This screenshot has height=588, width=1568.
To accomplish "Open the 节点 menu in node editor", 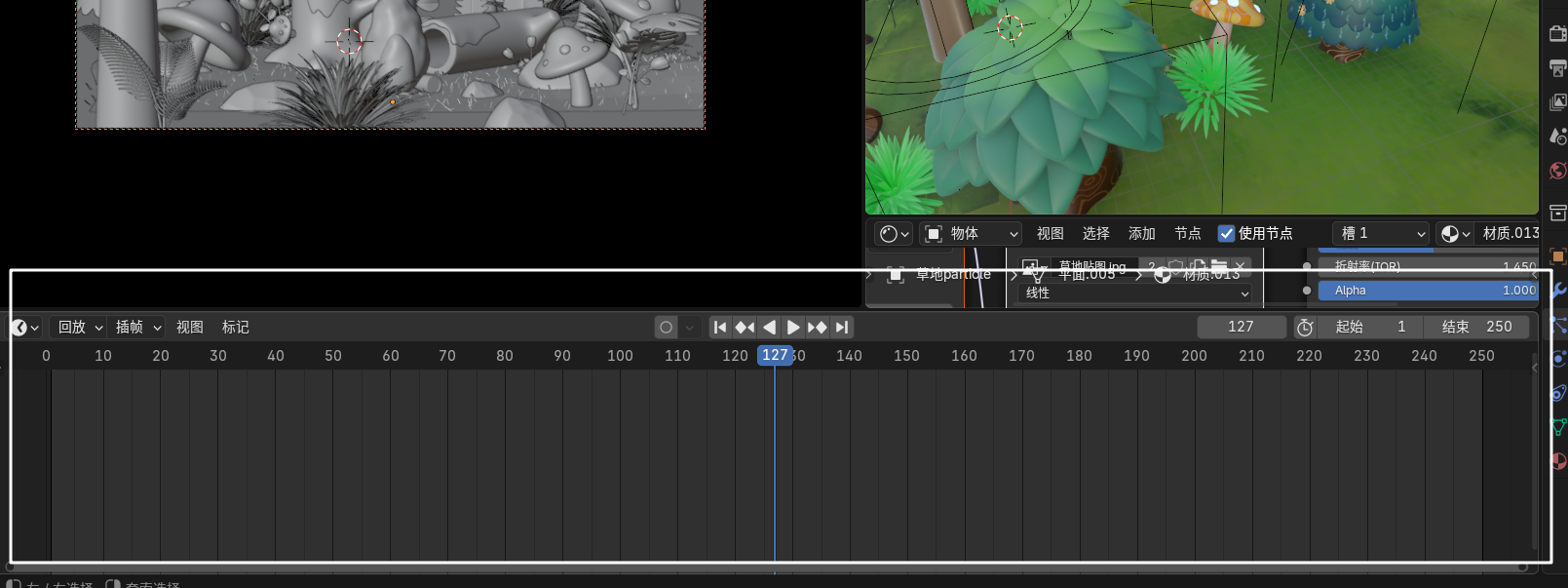I will coord(1187,234).
